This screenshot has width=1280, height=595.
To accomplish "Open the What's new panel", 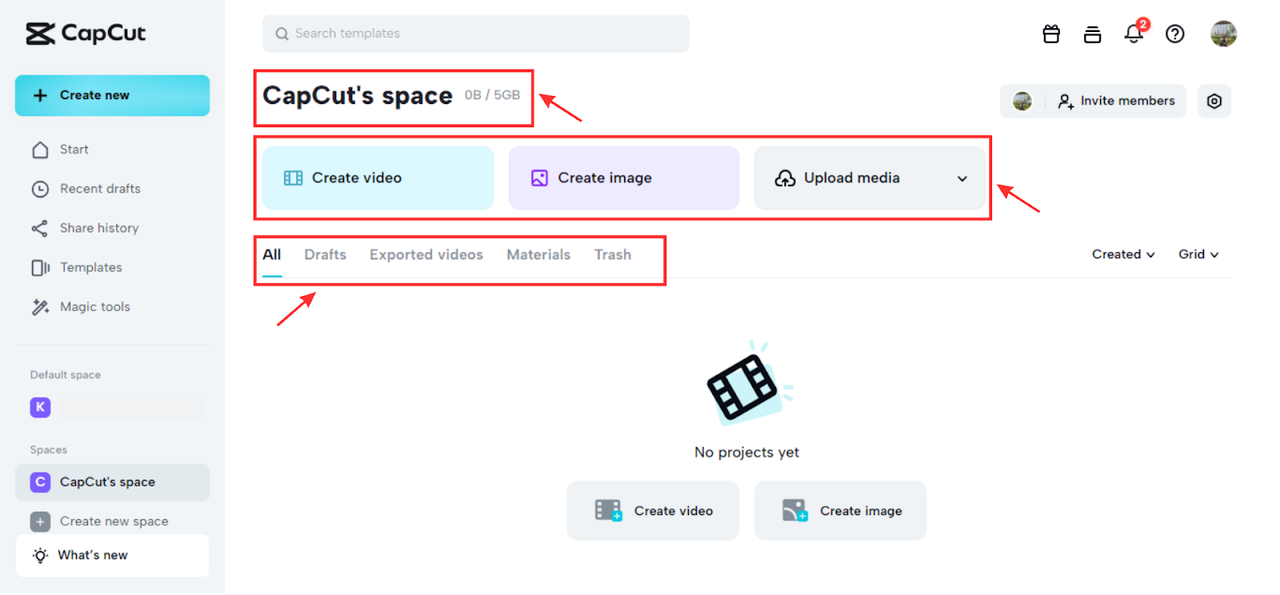I will point(112,555).
